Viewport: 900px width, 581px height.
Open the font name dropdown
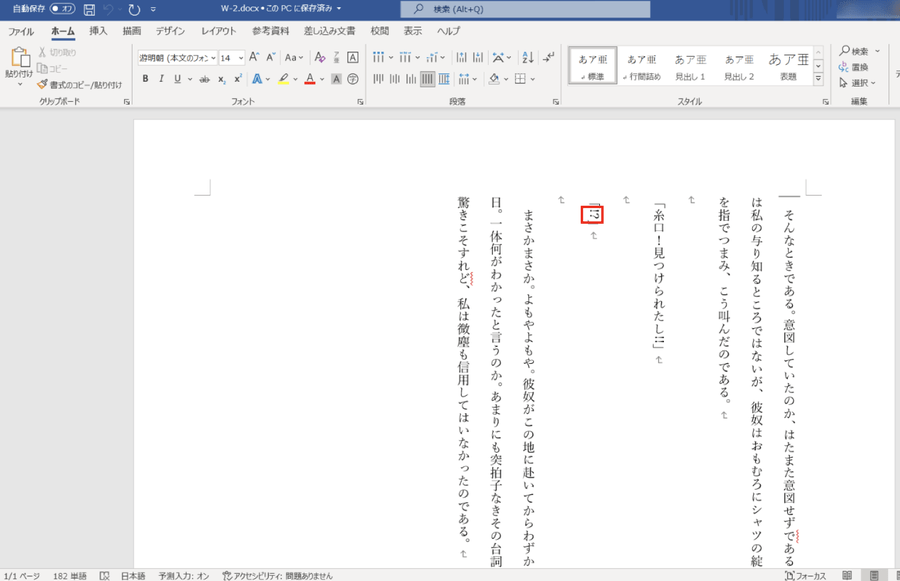(211, 57)
